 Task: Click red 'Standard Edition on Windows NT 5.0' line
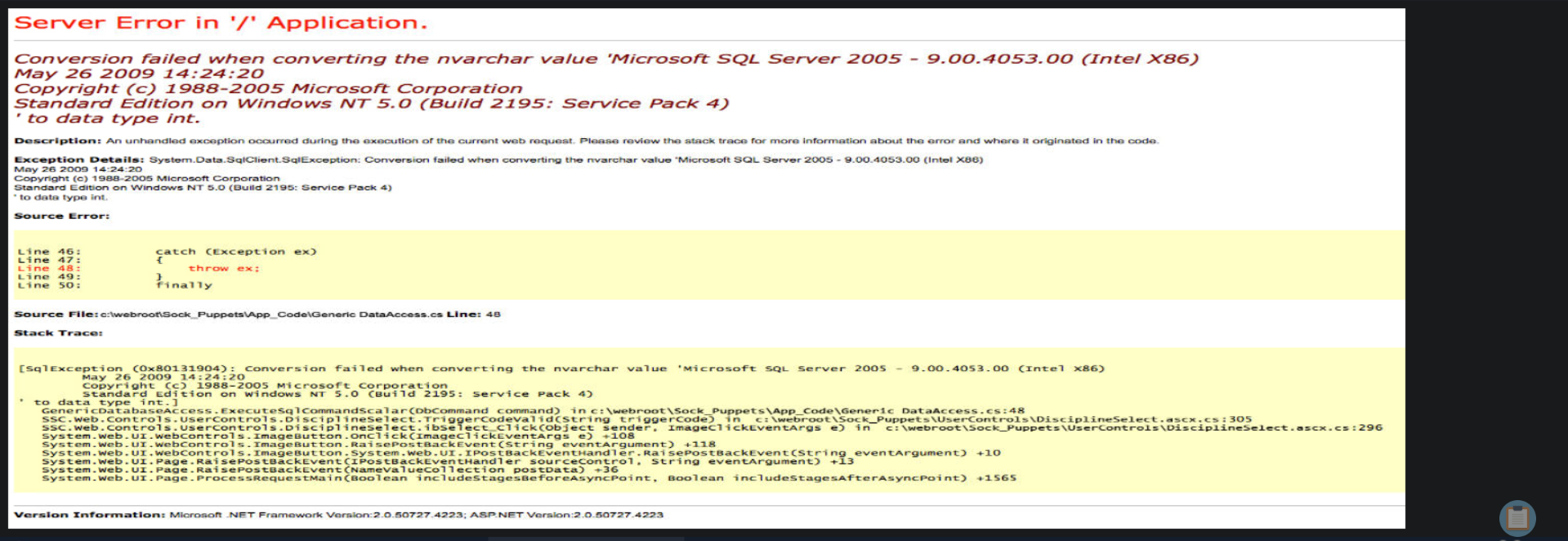[x=371, y=104]
